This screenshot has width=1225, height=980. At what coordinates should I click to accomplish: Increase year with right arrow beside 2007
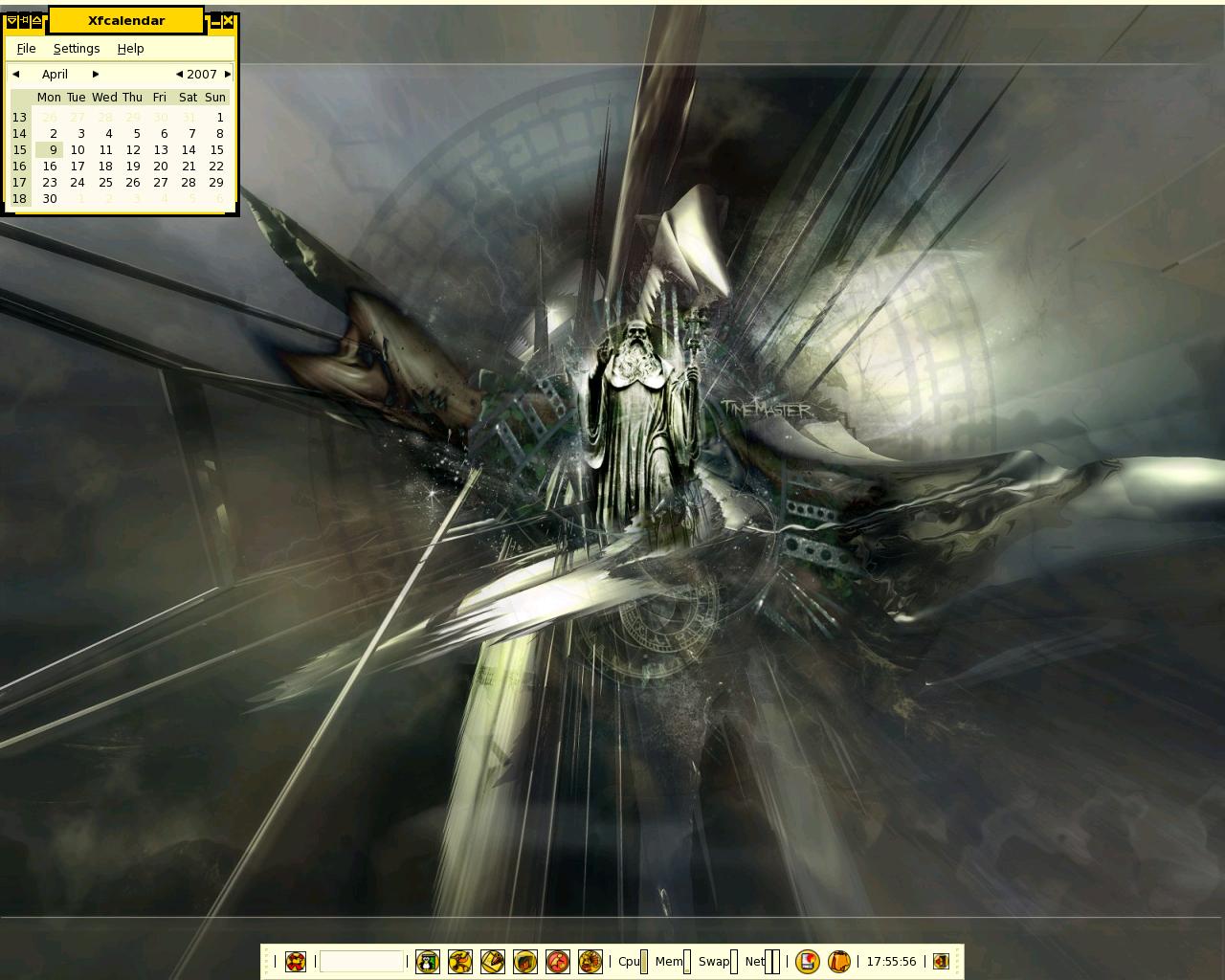click(x=228, y=74)
